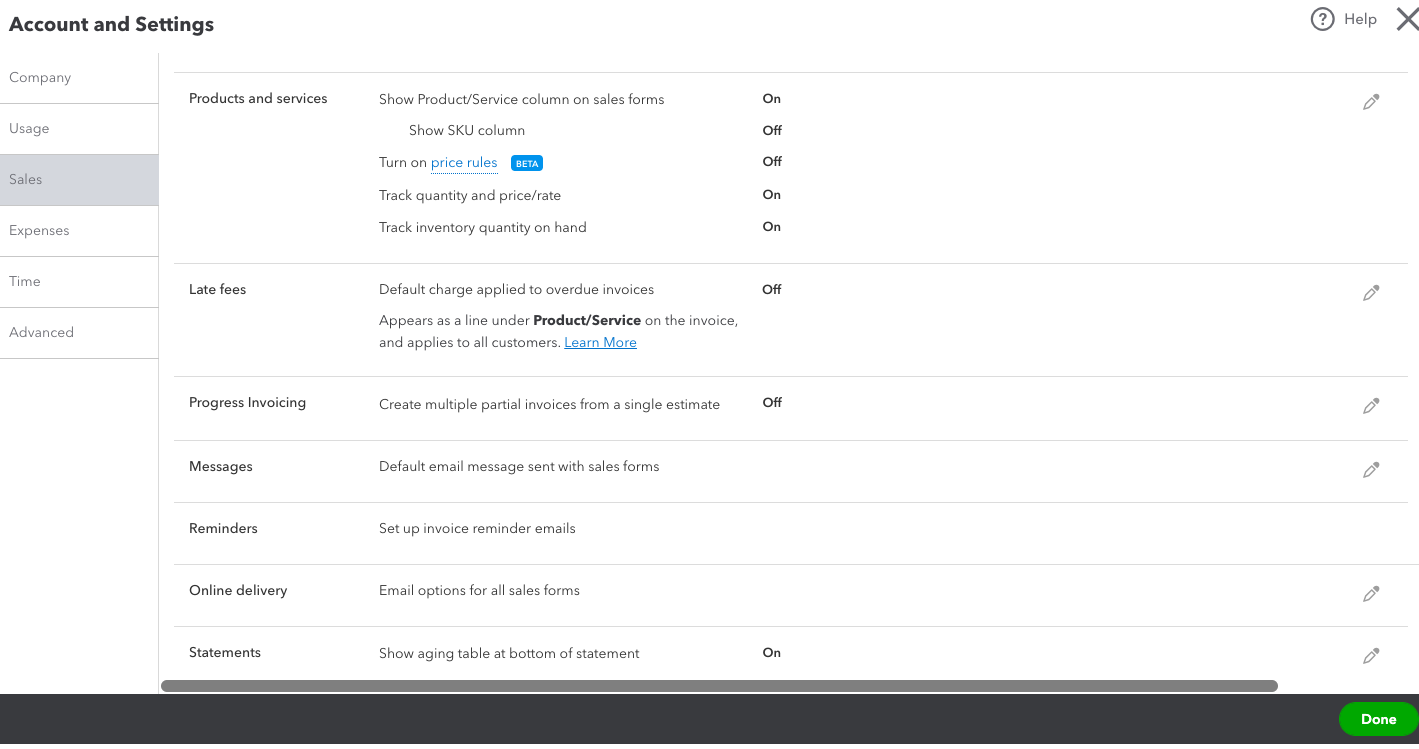Open the Advanced settings tab
The width and height of the screenshot is (1419, 749).
[41, 333]
